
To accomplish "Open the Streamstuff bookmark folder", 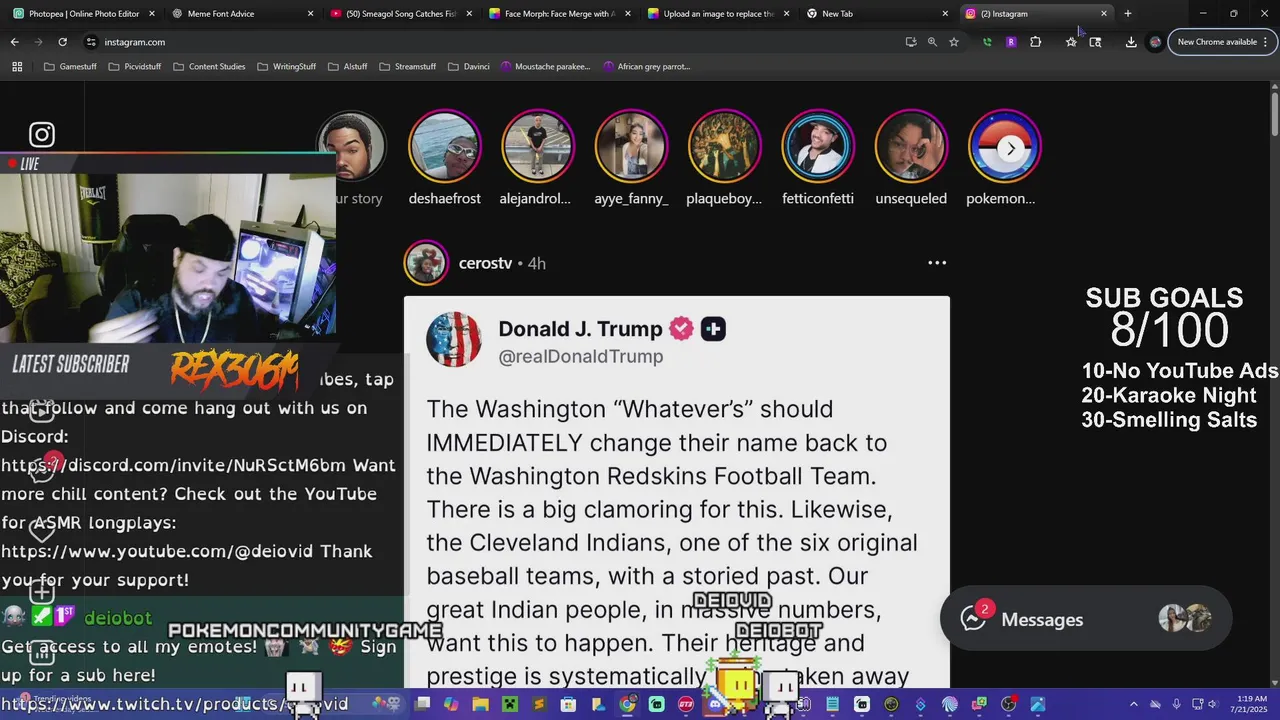I will [x=407, y=66].
